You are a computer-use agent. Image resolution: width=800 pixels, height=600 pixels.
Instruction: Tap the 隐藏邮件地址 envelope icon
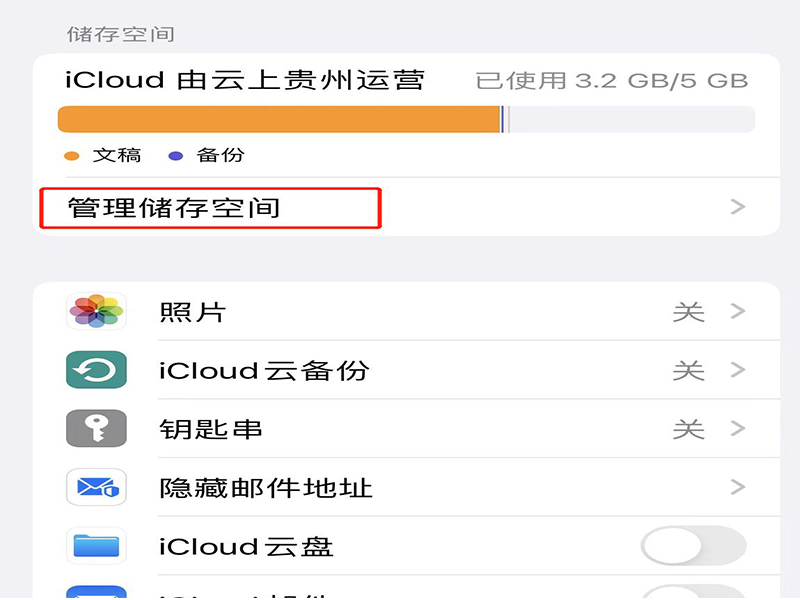tap(96, 488)
